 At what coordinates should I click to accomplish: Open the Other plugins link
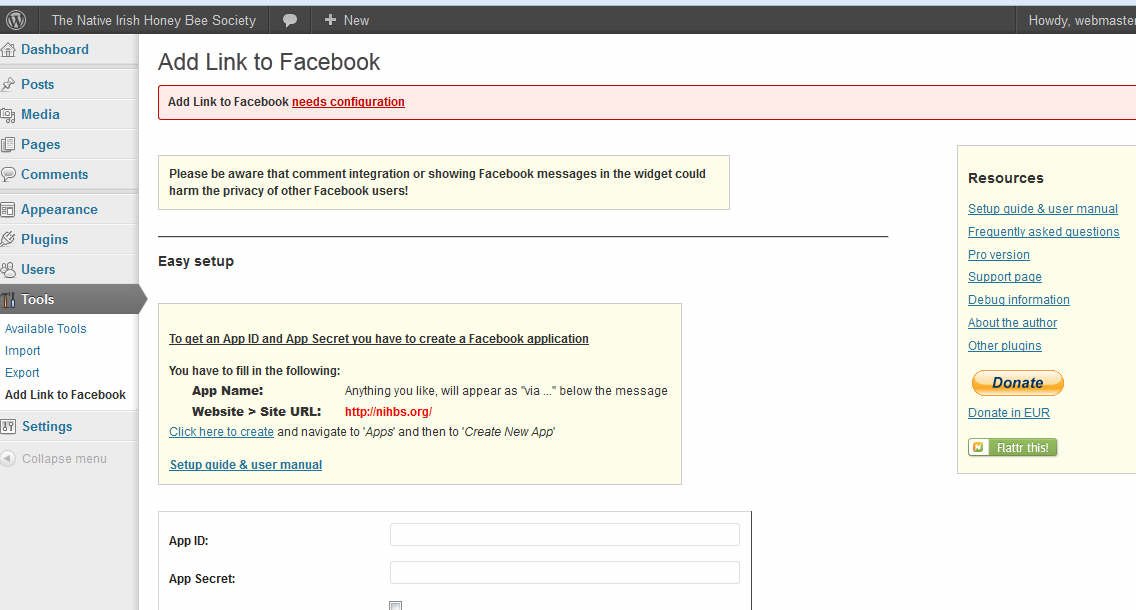[1004, 346]
